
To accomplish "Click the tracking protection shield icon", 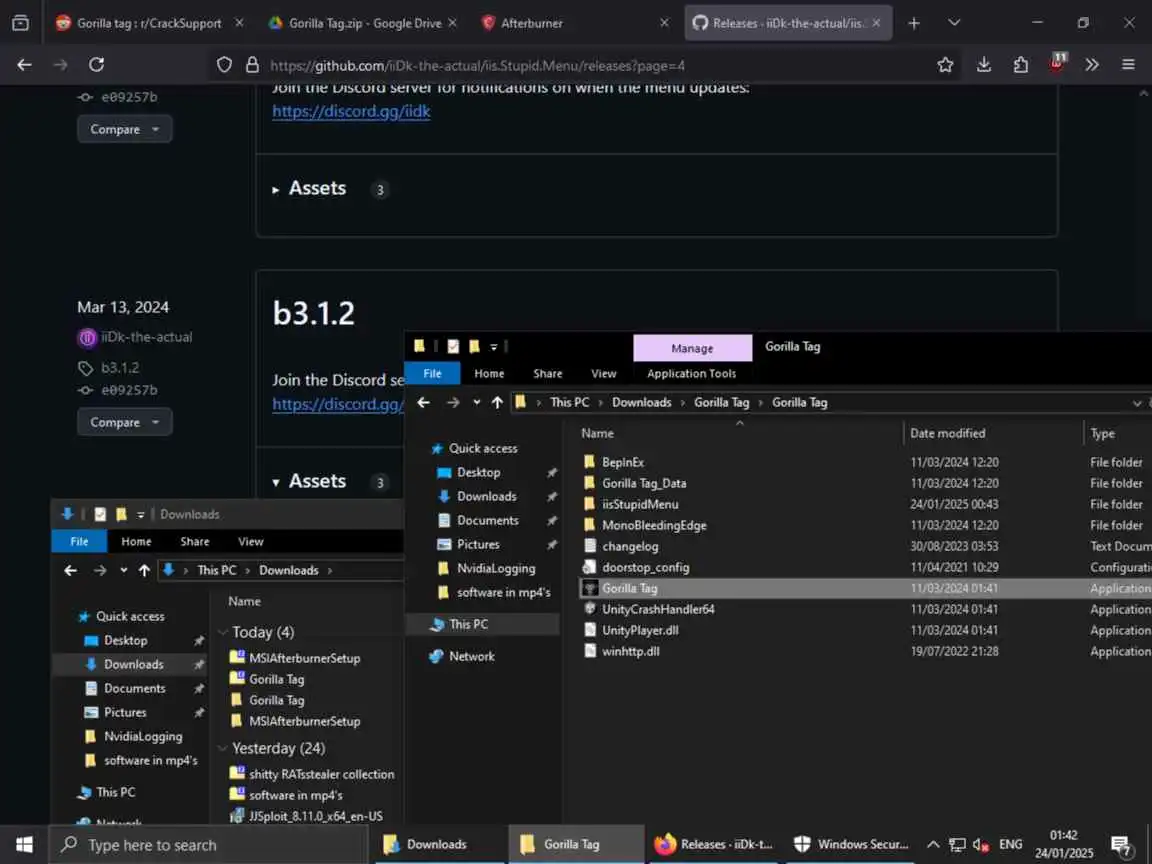I will click(224, 65).
